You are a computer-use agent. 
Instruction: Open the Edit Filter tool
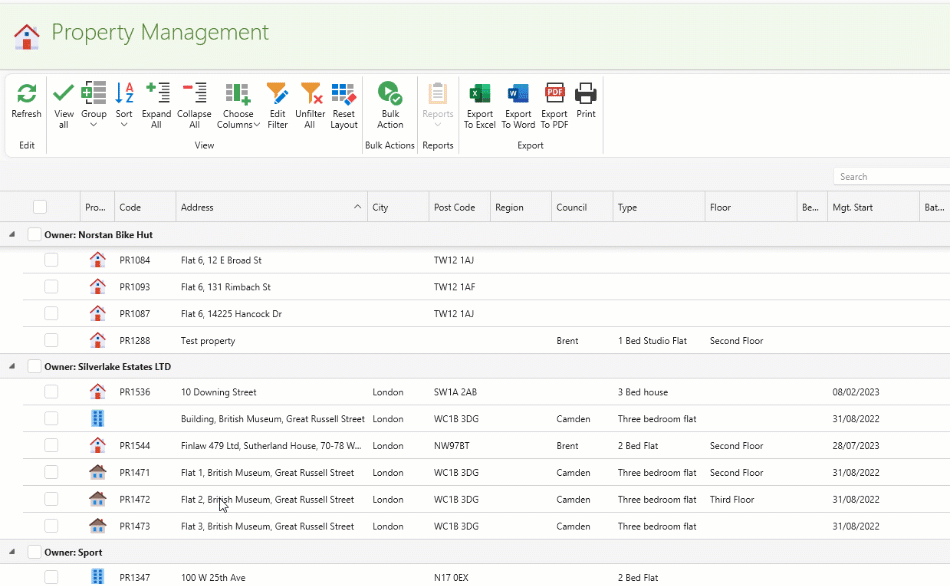pyautogui.click(x=277, y=94)
